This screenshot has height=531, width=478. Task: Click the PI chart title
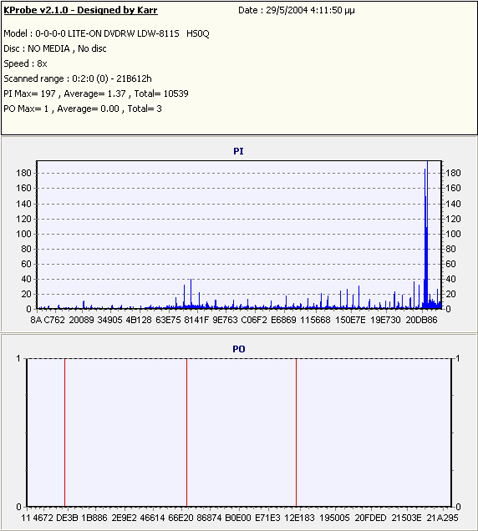238,151
